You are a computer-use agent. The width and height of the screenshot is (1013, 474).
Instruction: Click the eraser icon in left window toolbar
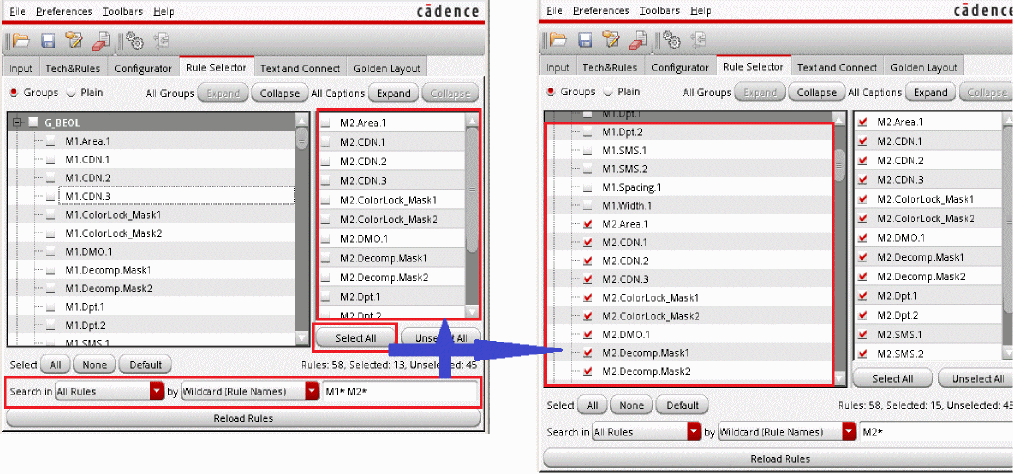click(x=100, y=42)
